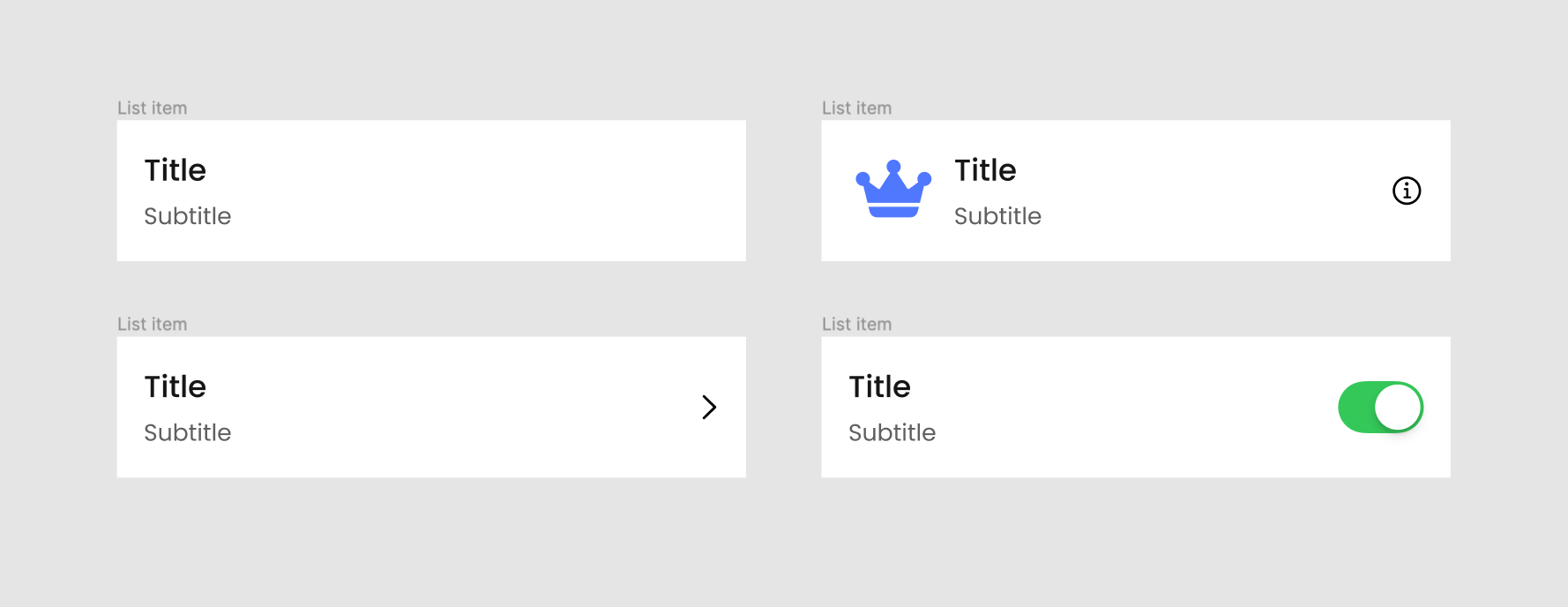The width and height of the screenshot is (1568, 607).
Task: Select the chevron arrow on bottom-left list item
Action: click(709, 407)
